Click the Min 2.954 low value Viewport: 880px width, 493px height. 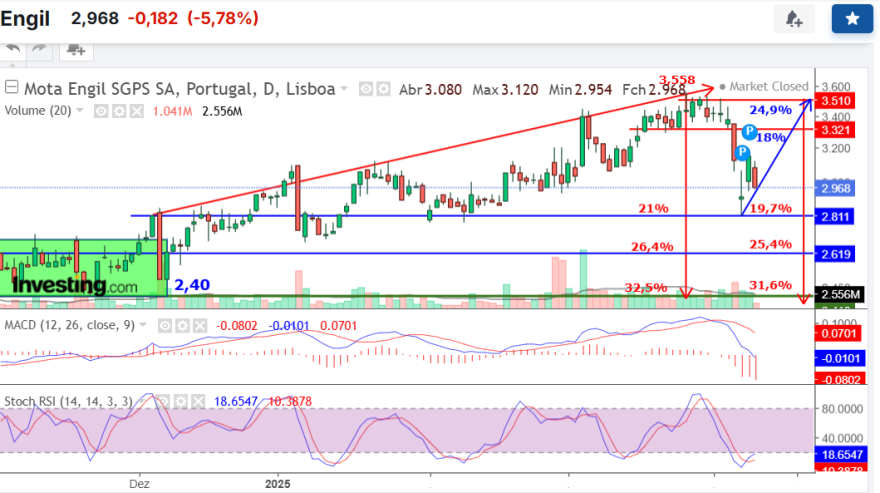tap(580, 89)
